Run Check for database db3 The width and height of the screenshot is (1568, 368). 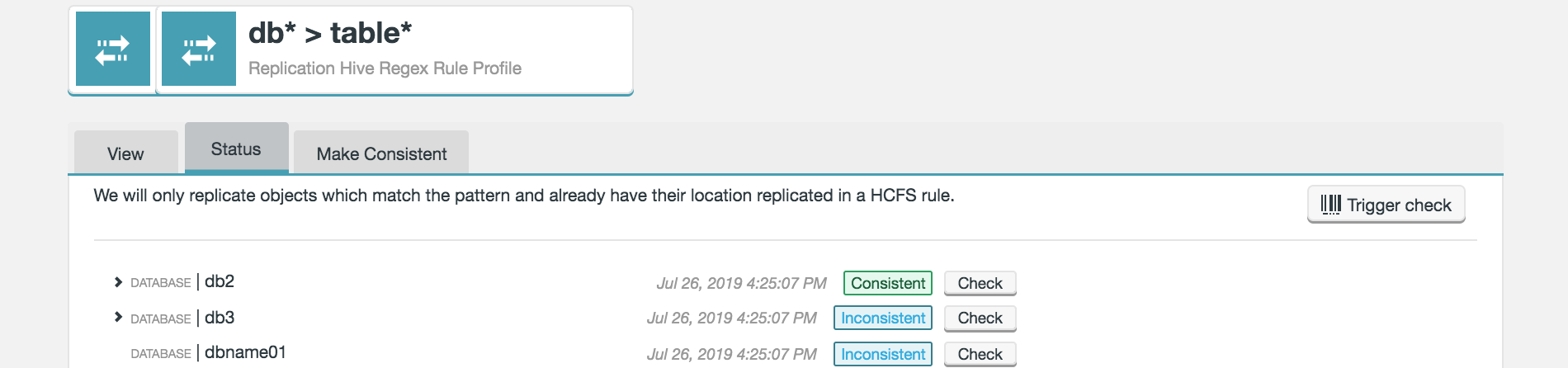[x=980, y=318]
